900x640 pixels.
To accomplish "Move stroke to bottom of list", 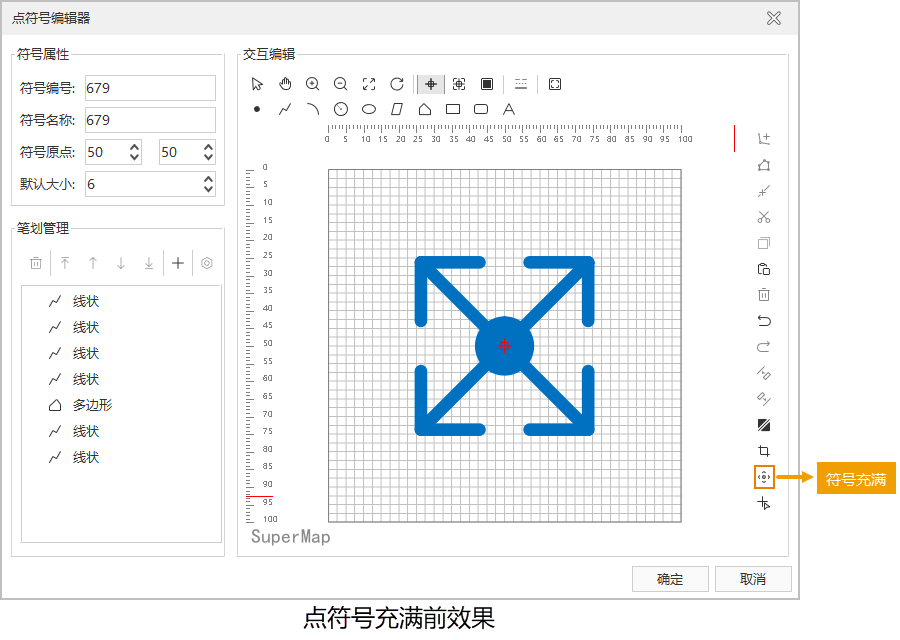I will coord(149,263).
